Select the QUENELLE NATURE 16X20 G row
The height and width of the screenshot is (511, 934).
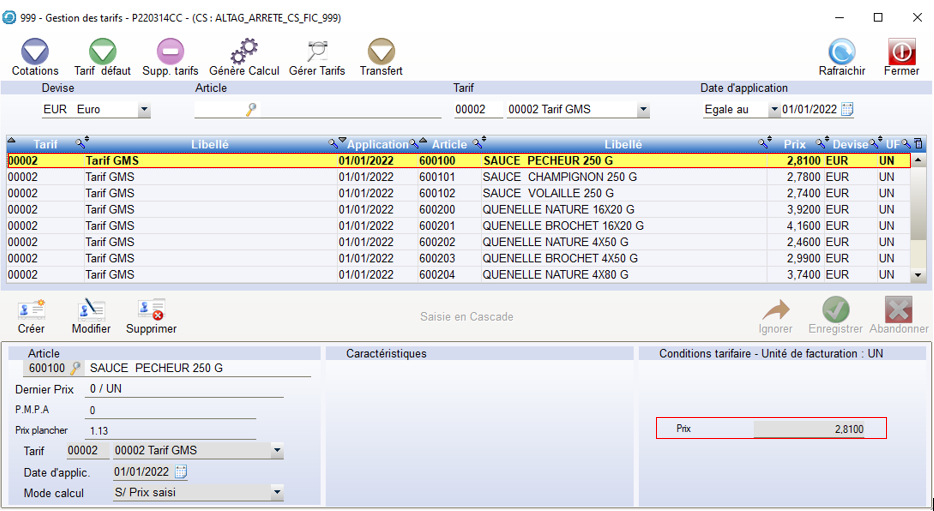pyautogui.click(x=558, y=210)
